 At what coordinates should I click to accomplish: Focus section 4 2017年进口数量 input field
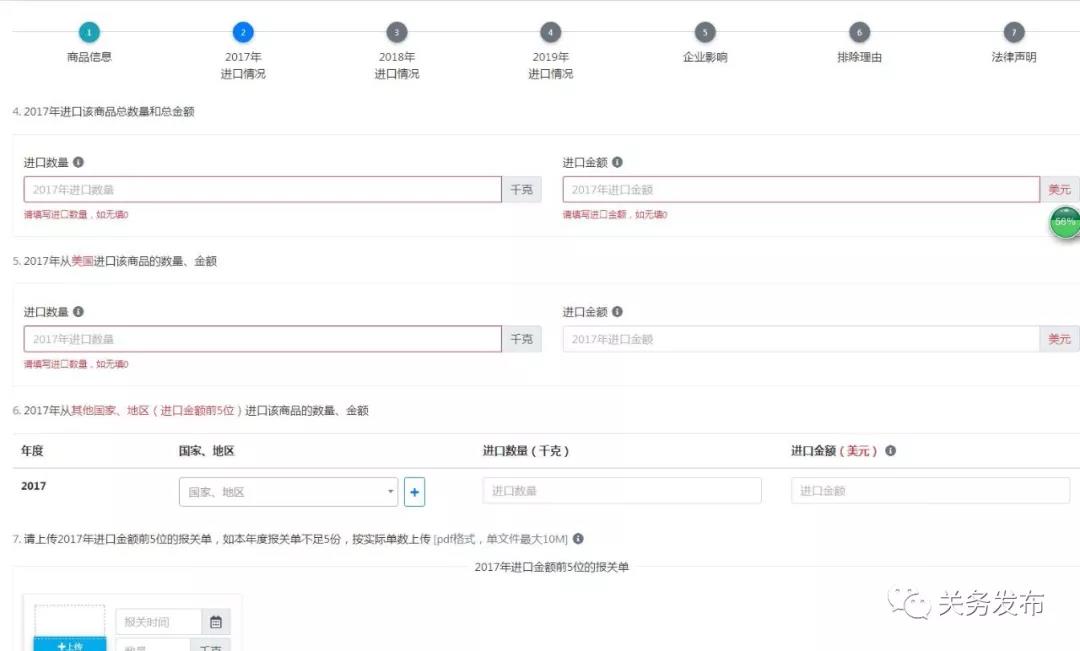click(x=262, y=190)
